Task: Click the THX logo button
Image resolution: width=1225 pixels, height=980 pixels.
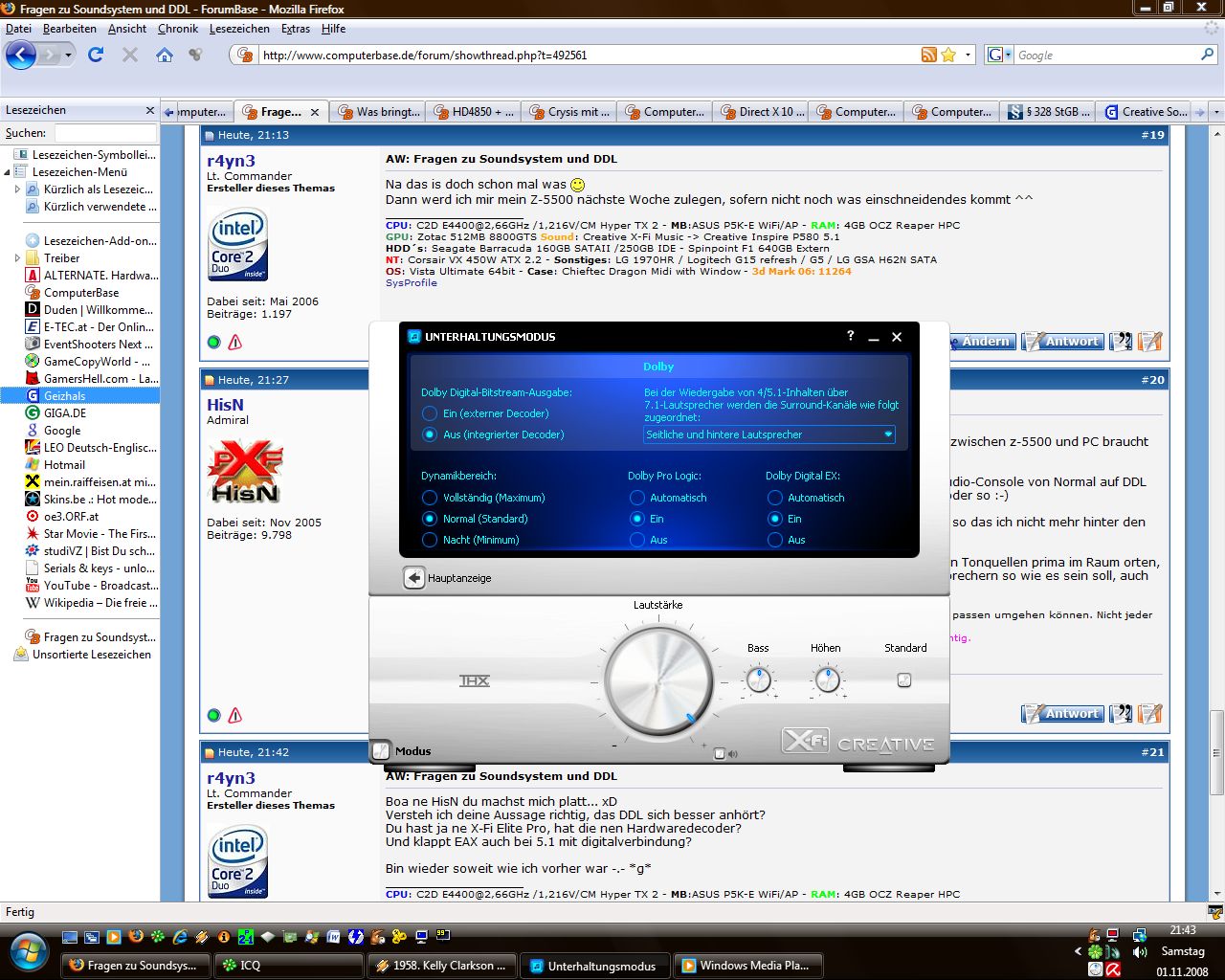Action: tap(475, 680)
